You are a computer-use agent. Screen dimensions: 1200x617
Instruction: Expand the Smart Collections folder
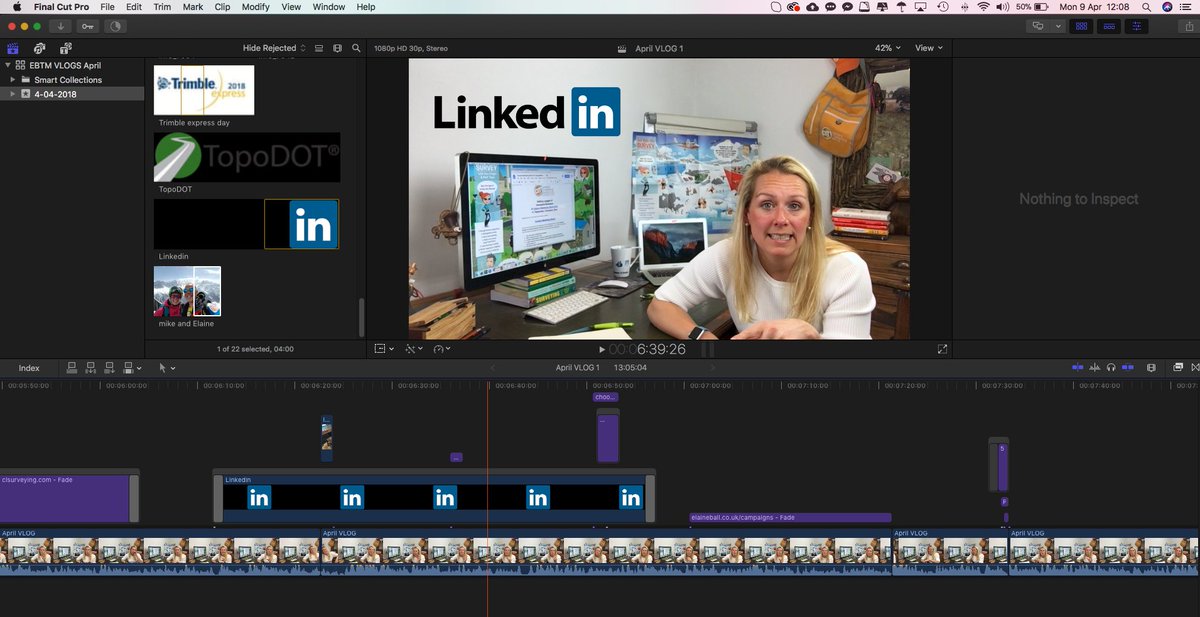13,80
